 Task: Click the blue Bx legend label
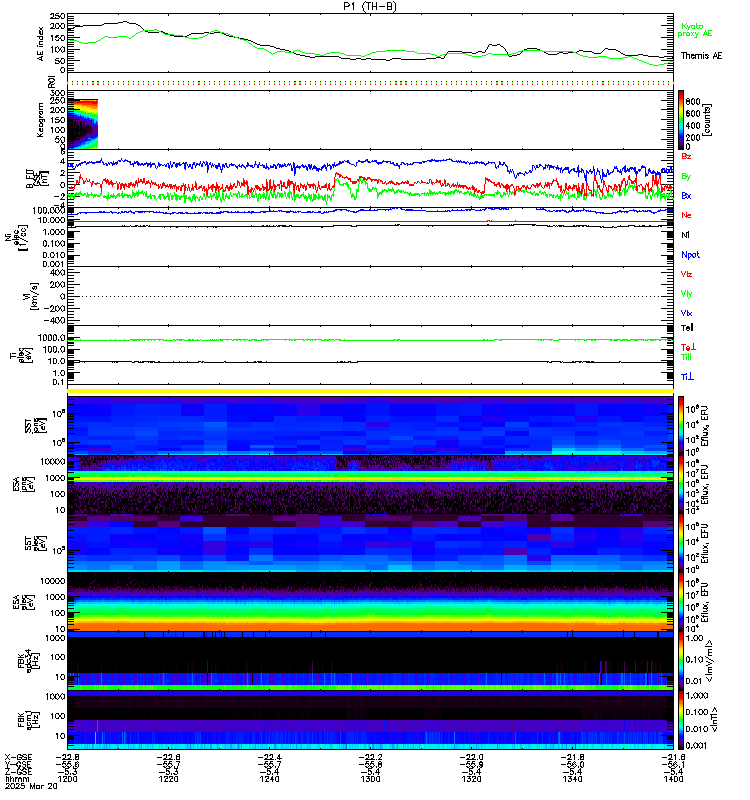pyautogui.click(x=686, y=195)
